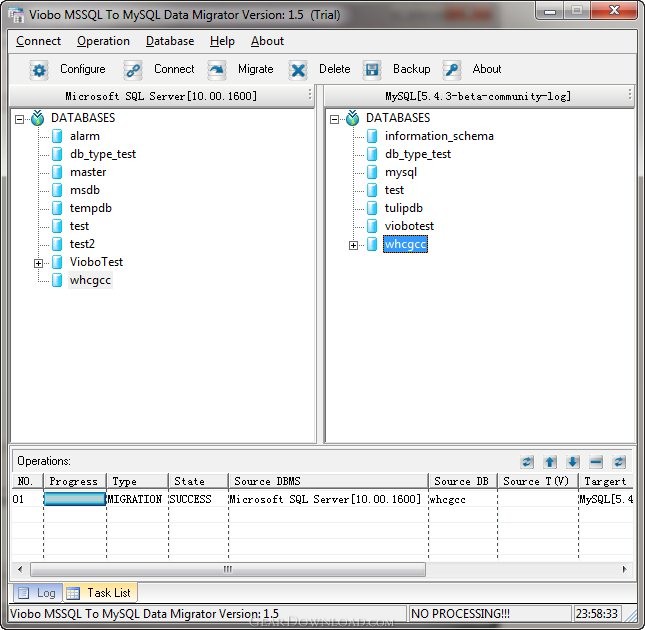This screenshot has height=630, width=645.
Task: Collapse the SQL Server DATABASES tree
Action: (19, 119)
